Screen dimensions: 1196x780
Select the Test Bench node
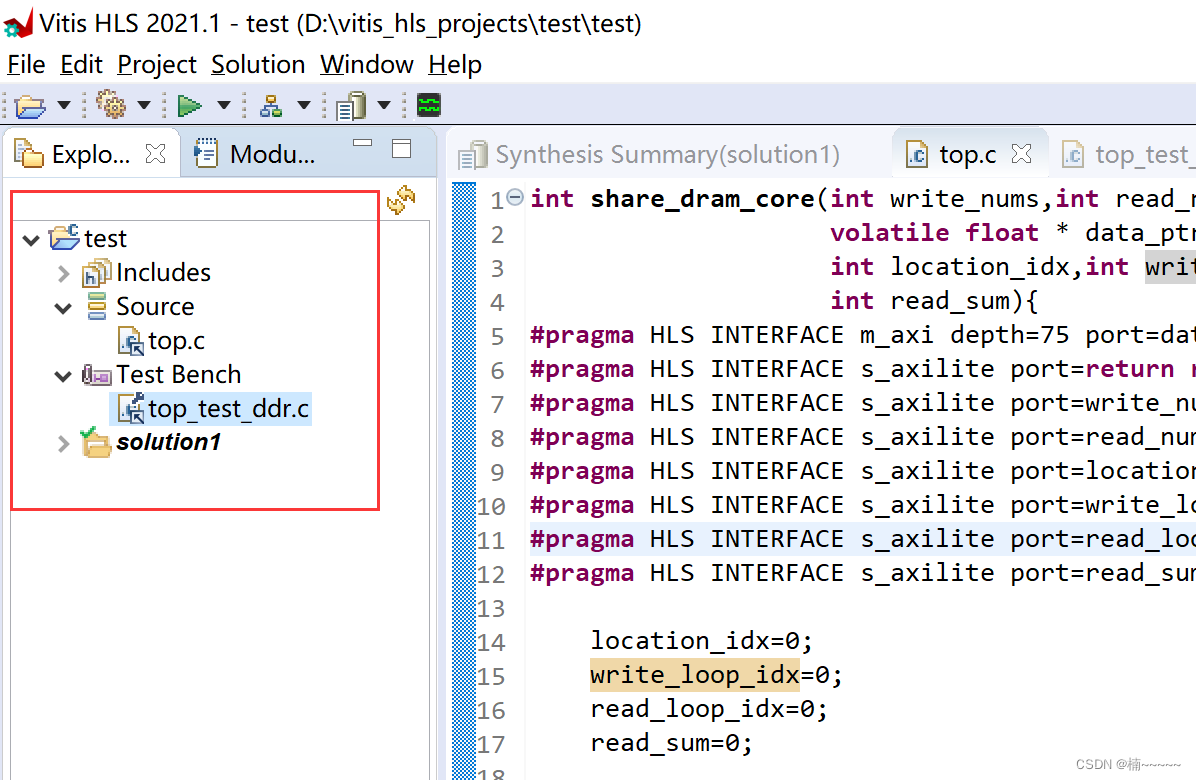pyautogui.click(x=178, y=374)
